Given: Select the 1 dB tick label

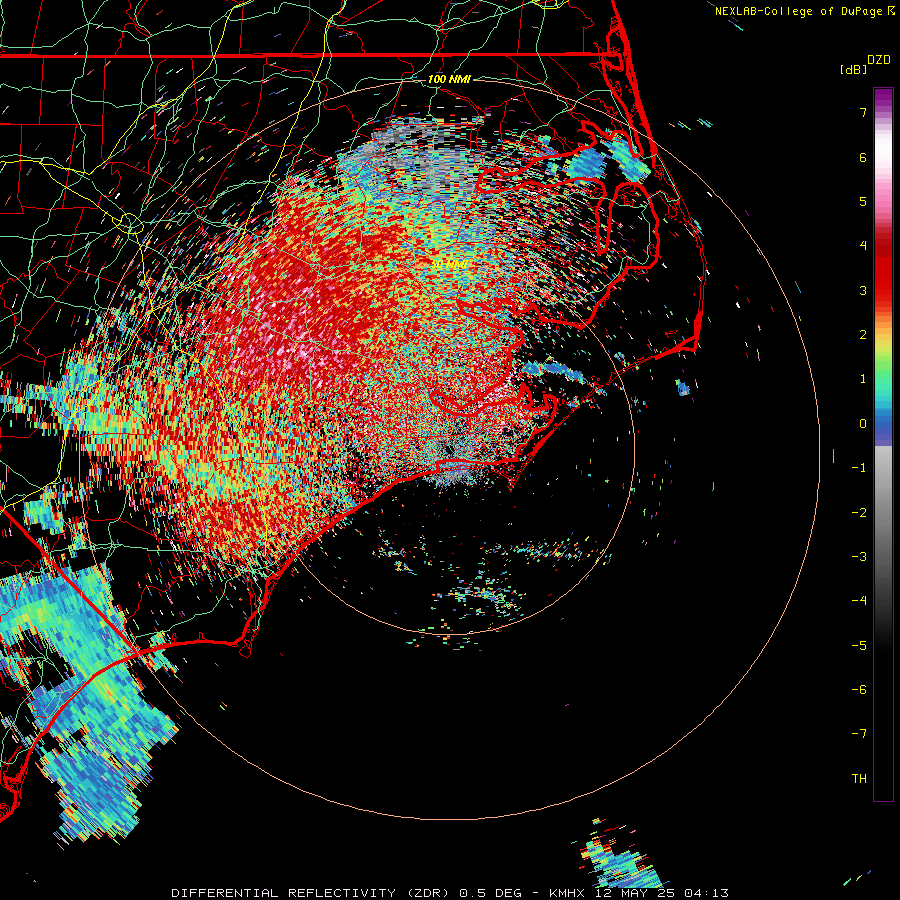Looking at the screenshot, I should [x=863, y=379].
